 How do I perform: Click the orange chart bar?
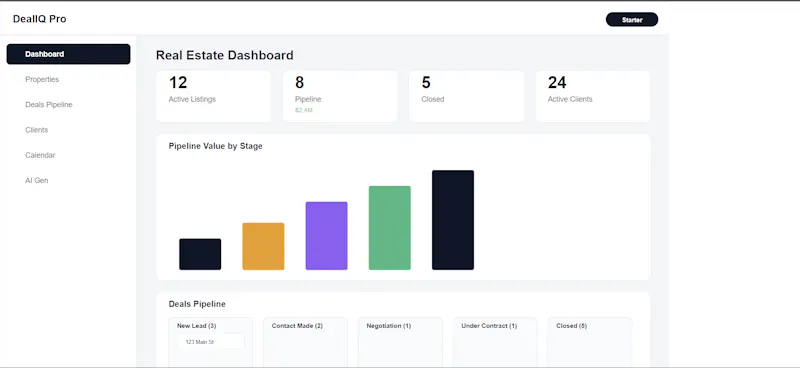click(263, 247)
